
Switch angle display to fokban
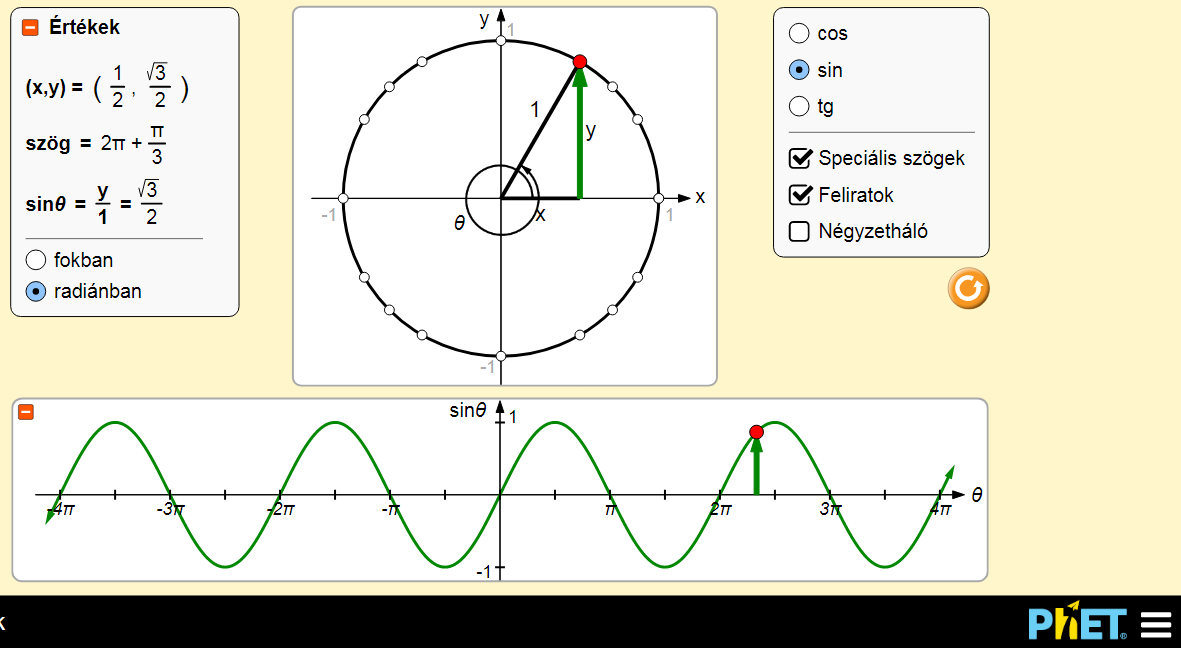(35, 260)
